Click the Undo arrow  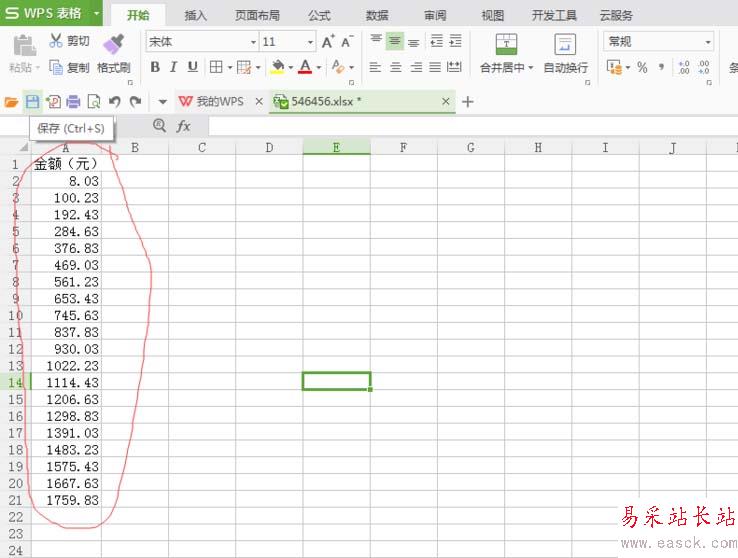point(114,102)
